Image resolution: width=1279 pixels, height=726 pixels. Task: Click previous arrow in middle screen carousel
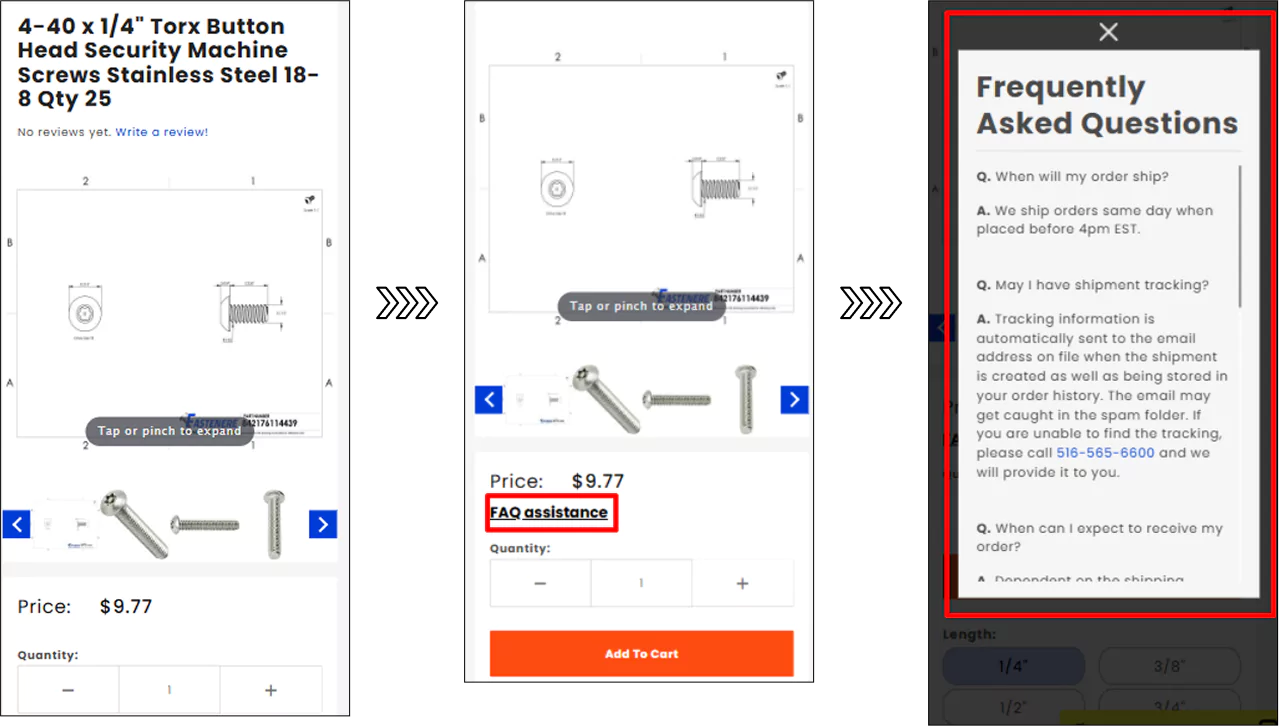(x=489, y=400)
